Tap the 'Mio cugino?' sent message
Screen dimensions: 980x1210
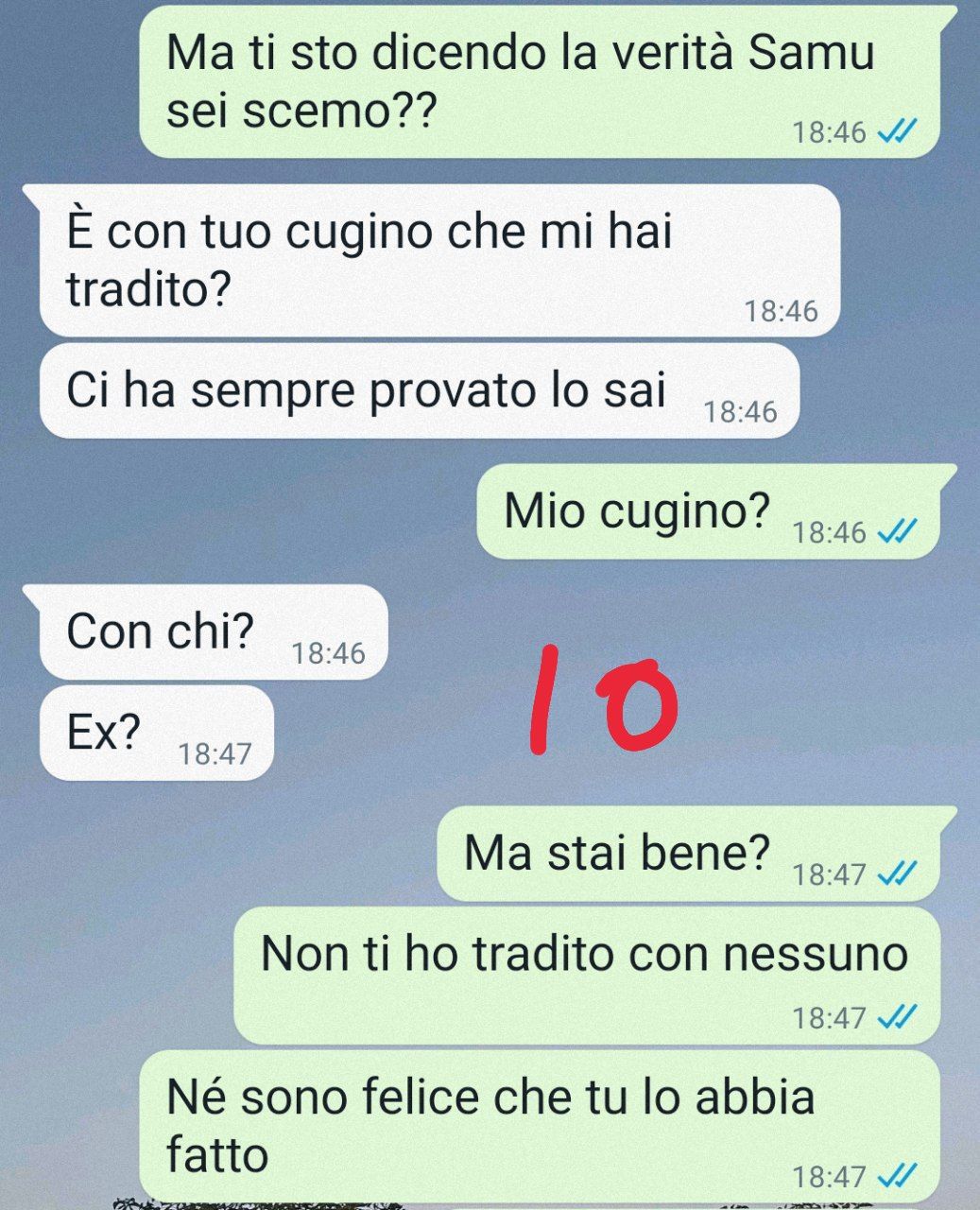pos(709,510)
